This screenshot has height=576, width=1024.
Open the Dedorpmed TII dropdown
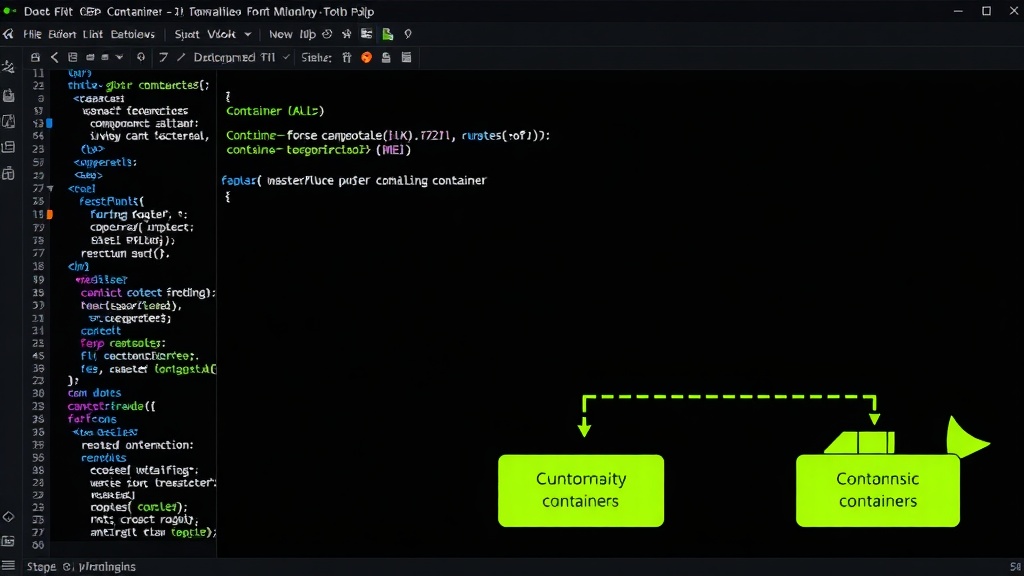(x=242, y=57)
